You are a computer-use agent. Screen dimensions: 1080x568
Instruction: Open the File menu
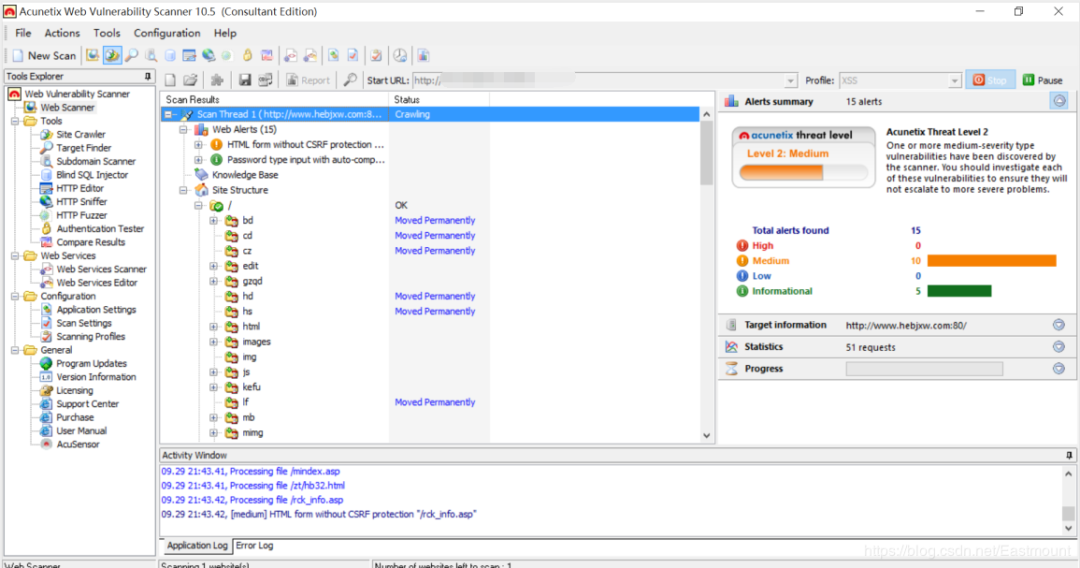coord(23,33)
